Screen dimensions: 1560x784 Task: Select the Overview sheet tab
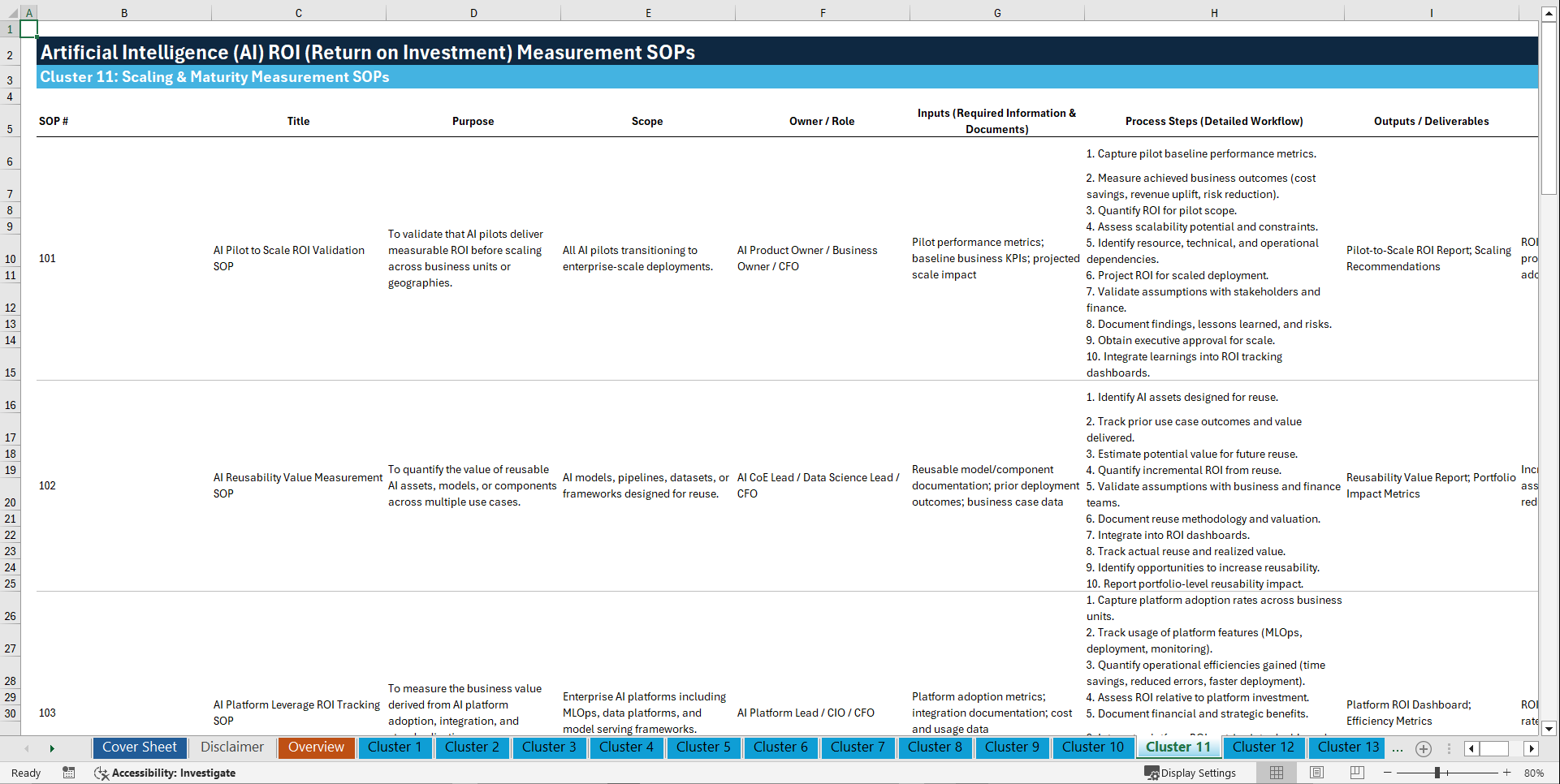pyautogui.click(x=316, y=747)
